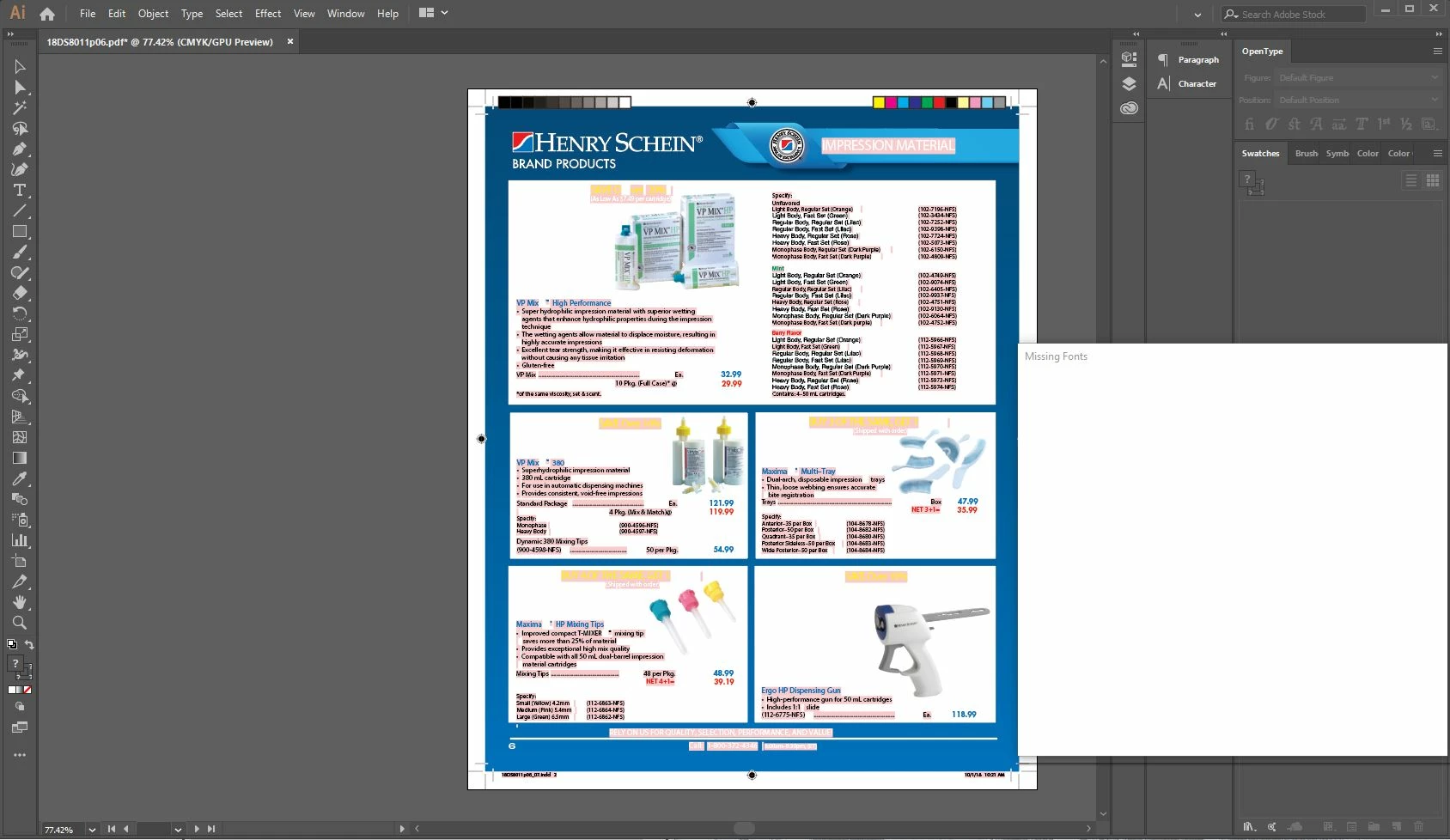This screenshot has width=1450, height=840.
Task: Select the Pen tool
Action: 20,149
